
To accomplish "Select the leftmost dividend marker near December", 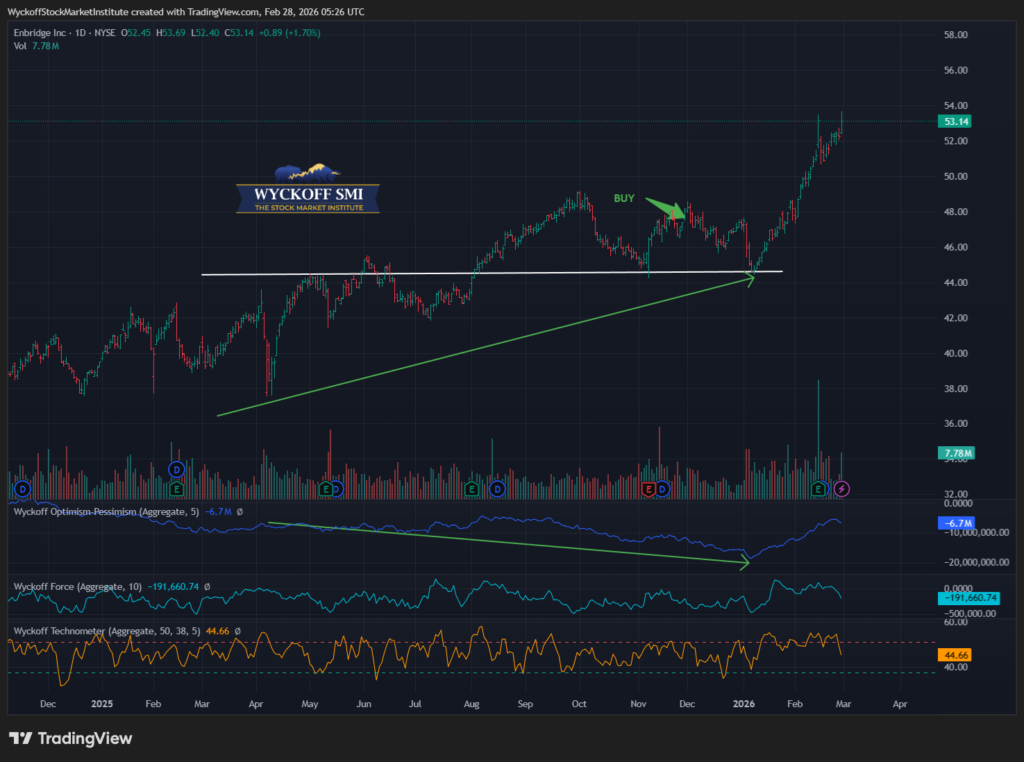I will [x=21, y=489].
